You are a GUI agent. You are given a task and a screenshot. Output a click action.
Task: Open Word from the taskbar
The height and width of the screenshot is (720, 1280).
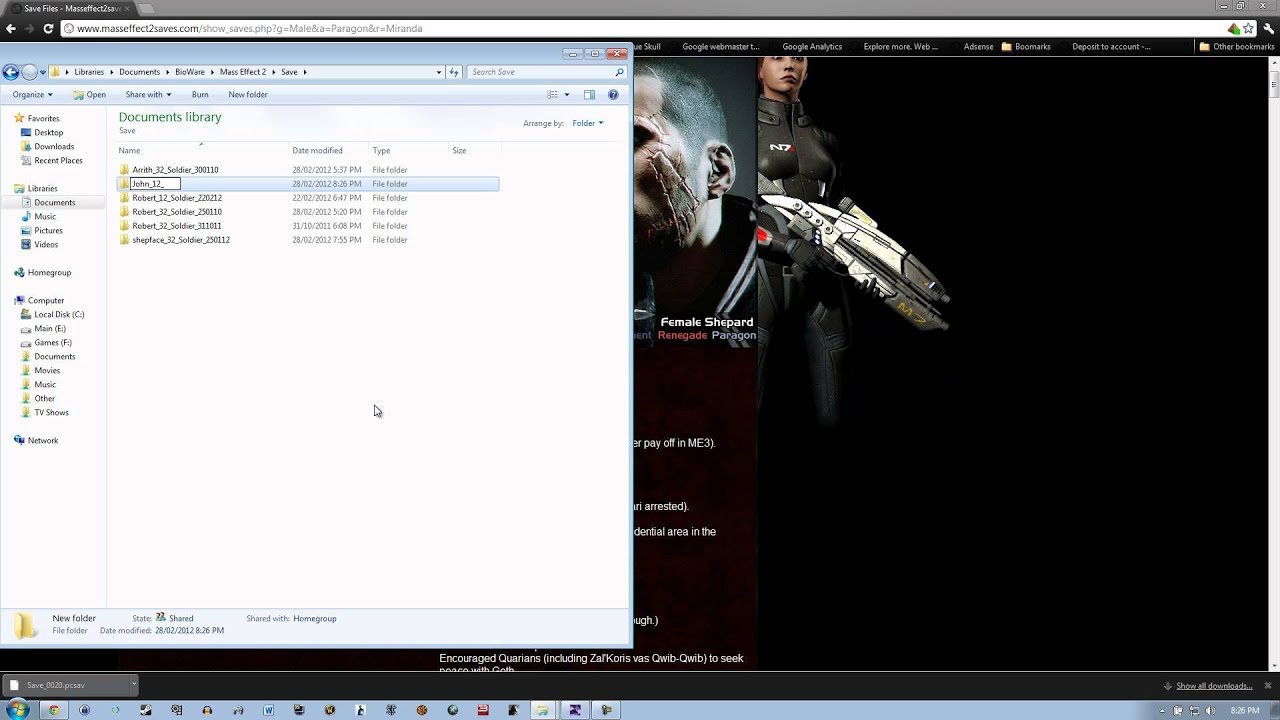tap(268, 710)
